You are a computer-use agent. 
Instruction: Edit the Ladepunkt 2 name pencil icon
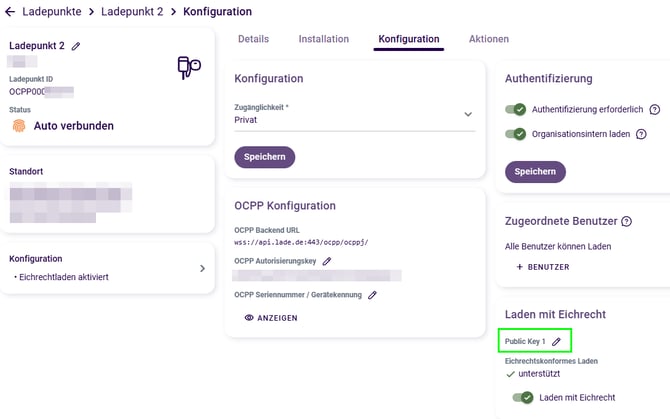click(76, 46)
